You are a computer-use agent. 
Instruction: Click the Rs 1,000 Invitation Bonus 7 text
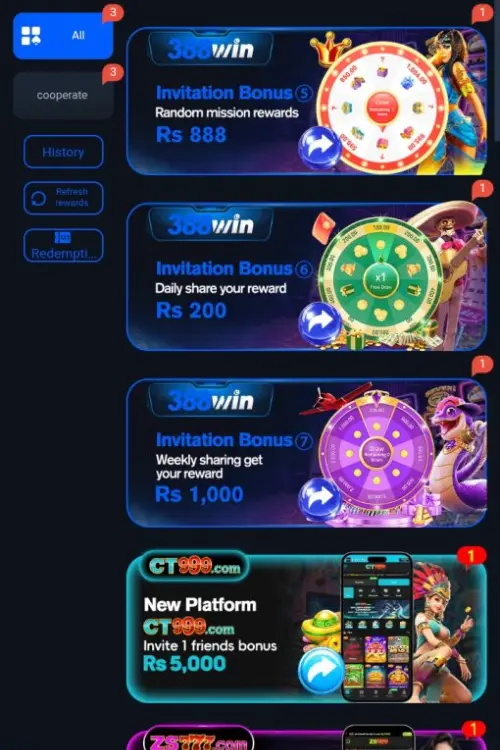point(199,494)
